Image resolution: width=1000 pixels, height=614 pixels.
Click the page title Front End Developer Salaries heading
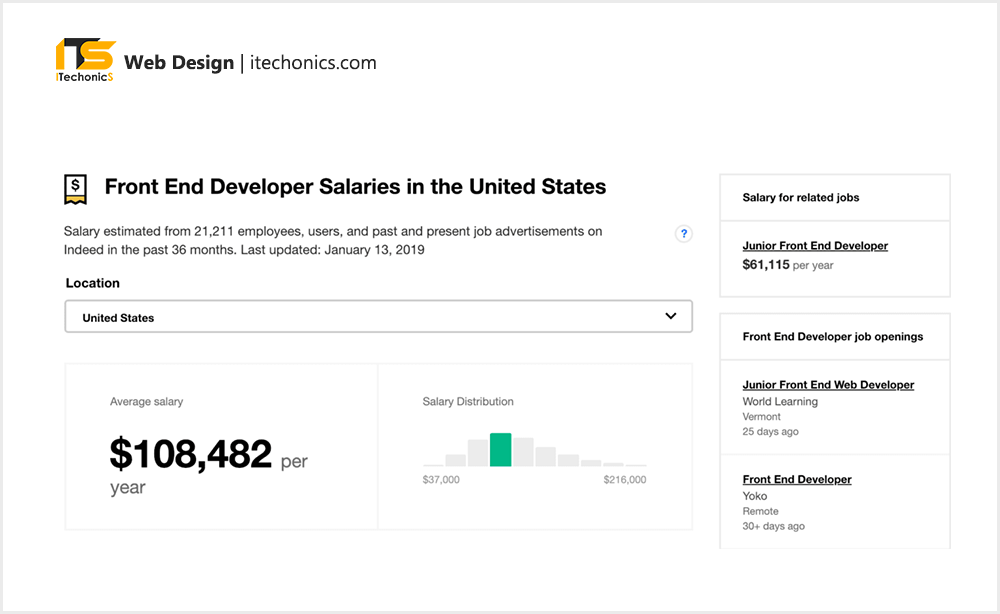coord(354,187)
